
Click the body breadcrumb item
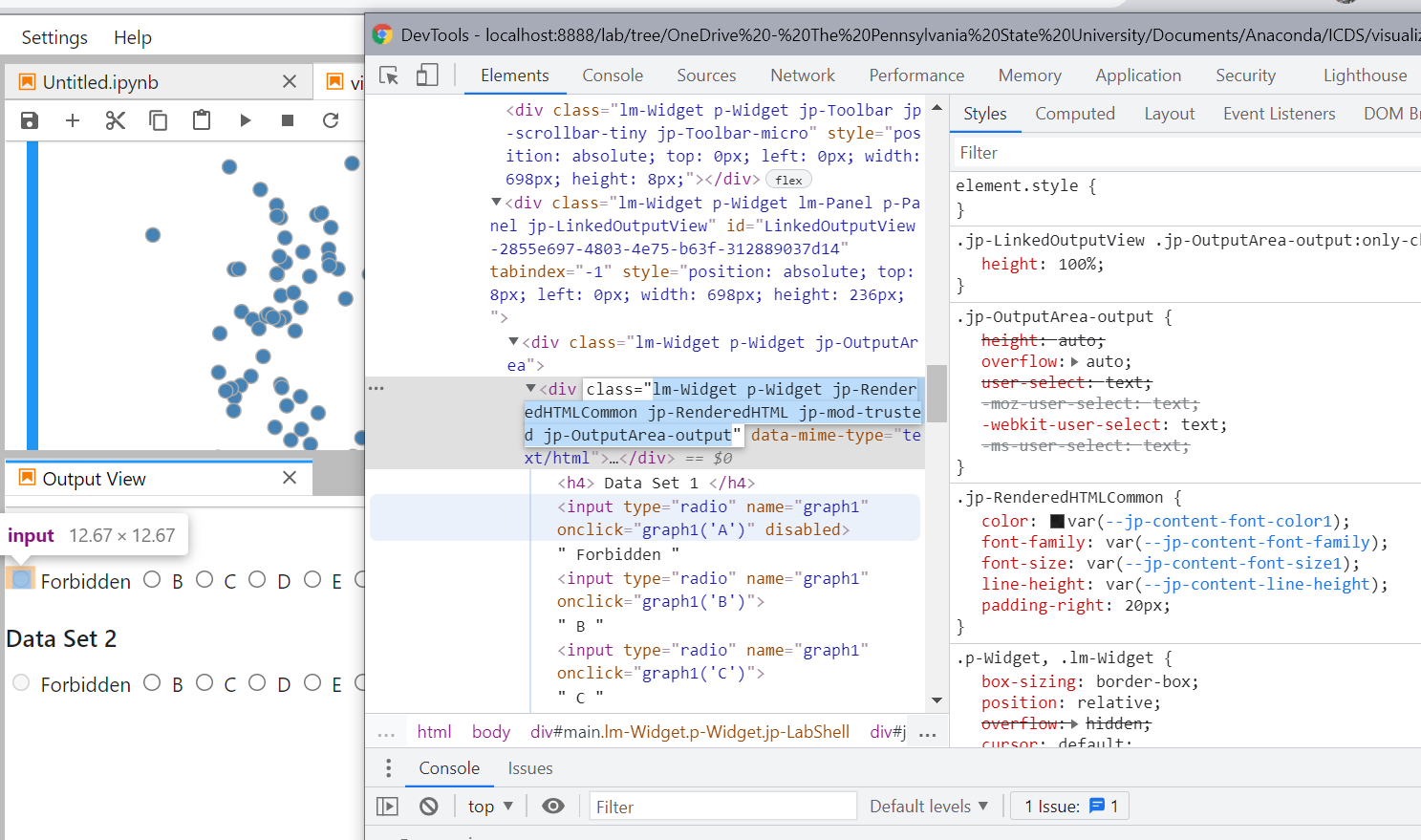[x=491, y=732]
